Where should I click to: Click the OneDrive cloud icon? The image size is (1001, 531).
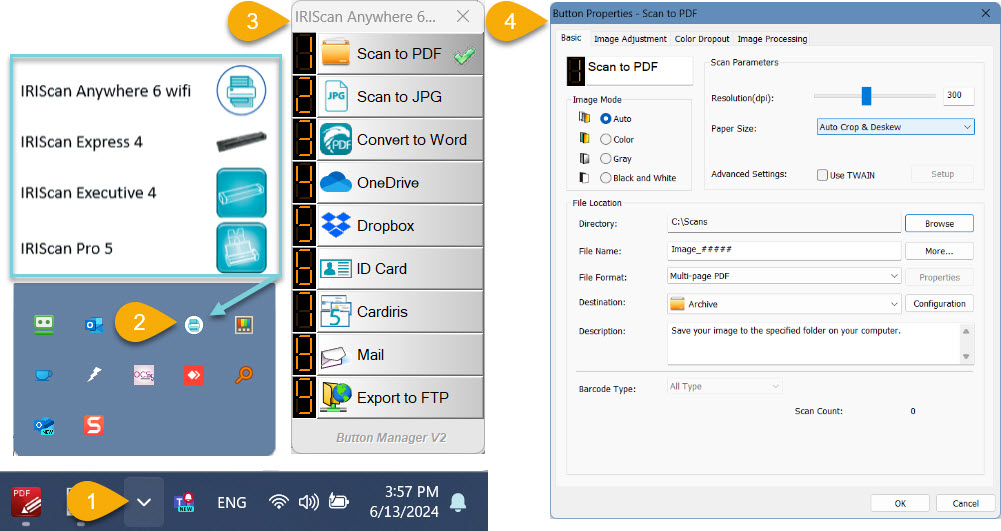336,183
